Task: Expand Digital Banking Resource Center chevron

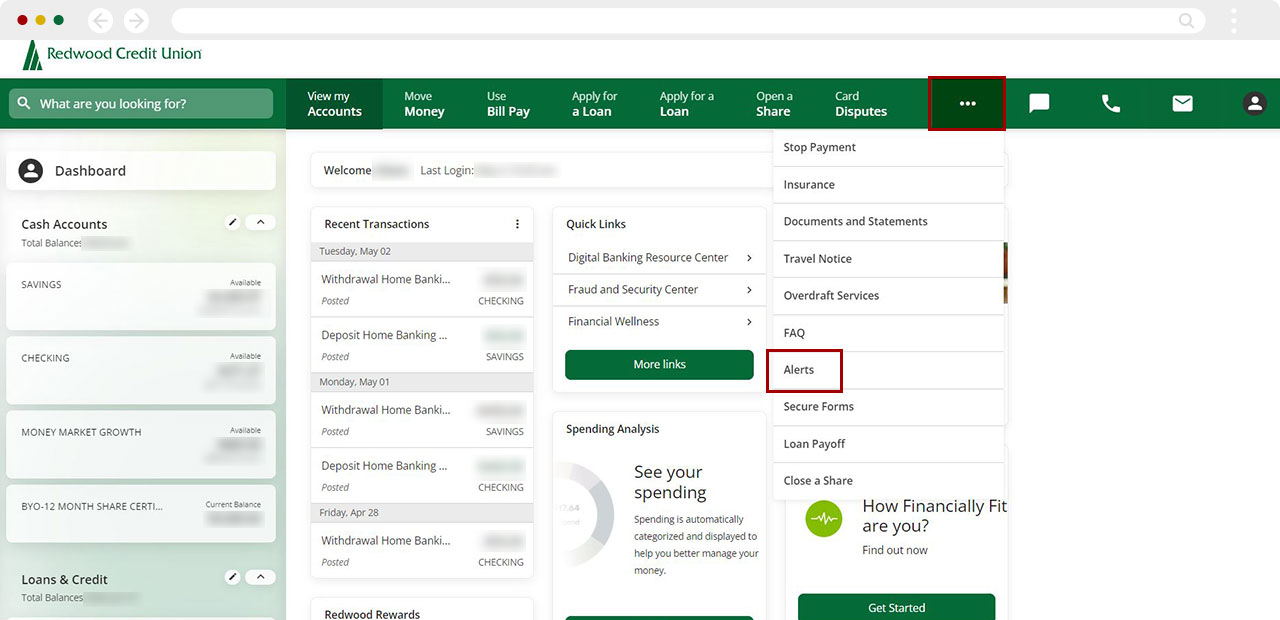Action: (749, 258)
